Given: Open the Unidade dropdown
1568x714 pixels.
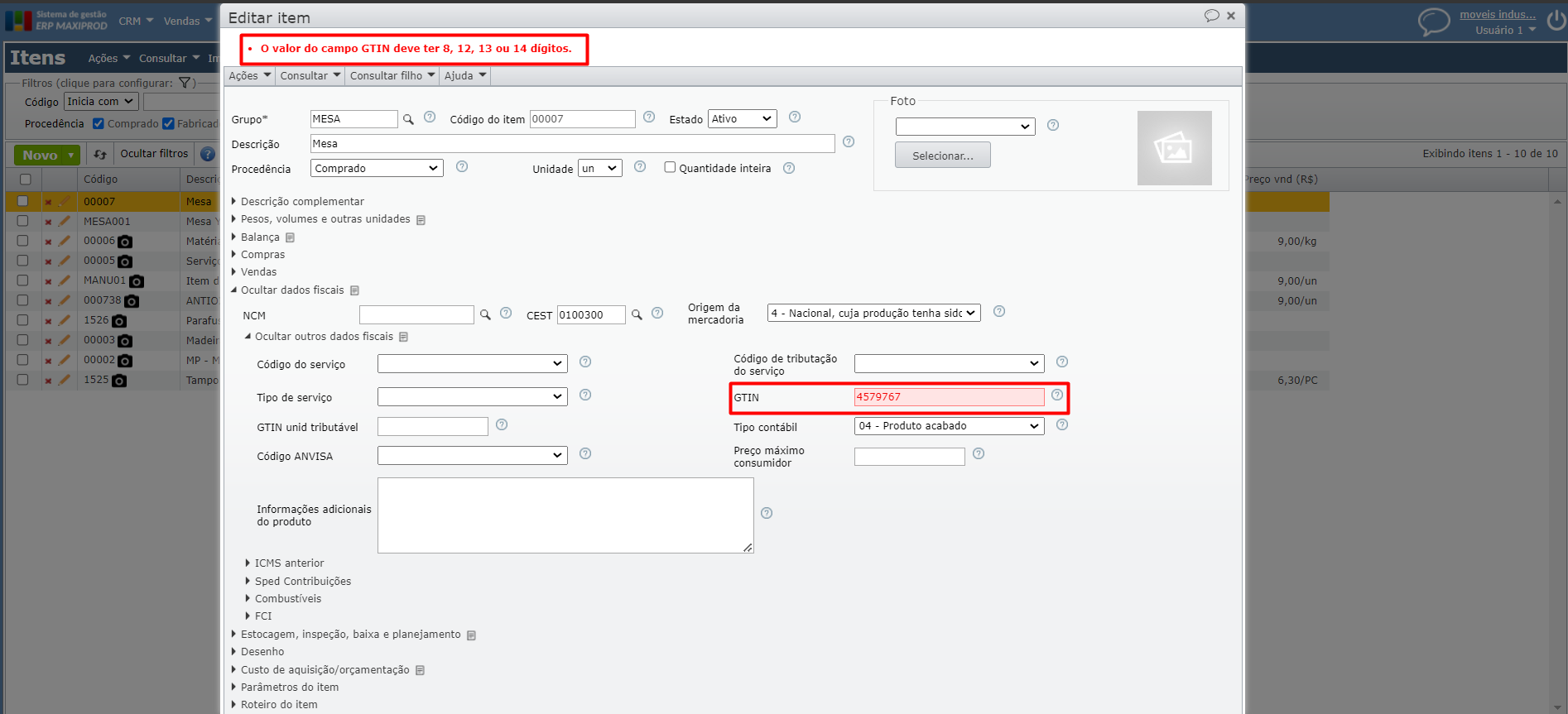Looking at the screenshot, I should [600, 168].
